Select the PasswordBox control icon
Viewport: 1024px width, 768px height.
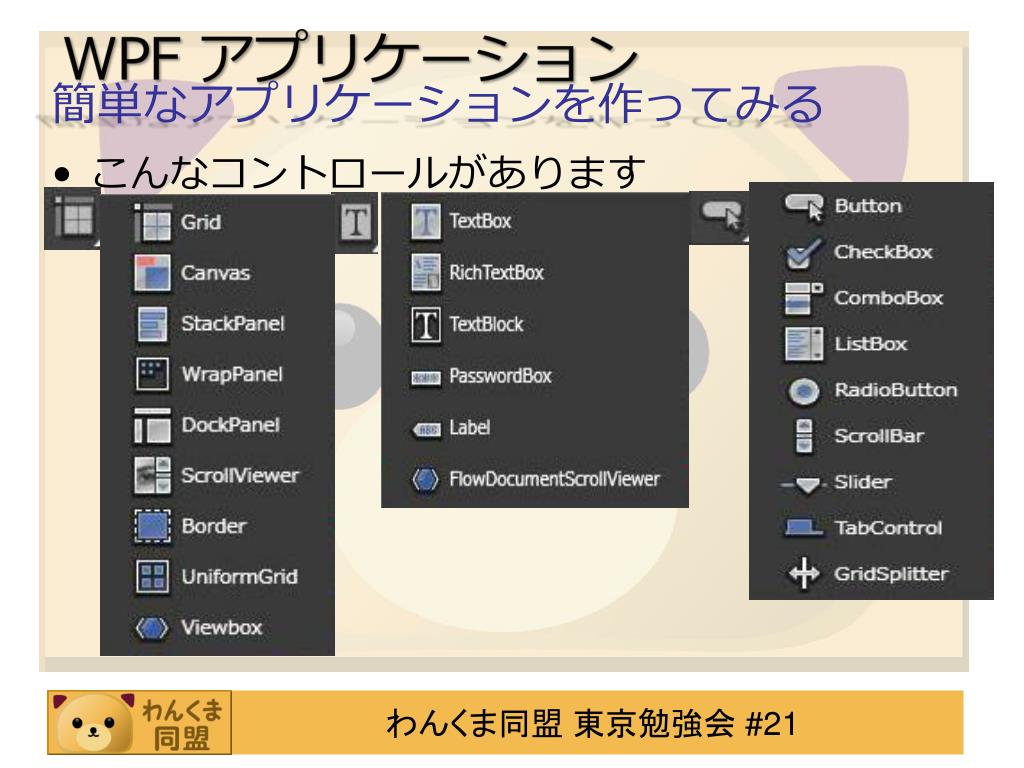point(426,377)
